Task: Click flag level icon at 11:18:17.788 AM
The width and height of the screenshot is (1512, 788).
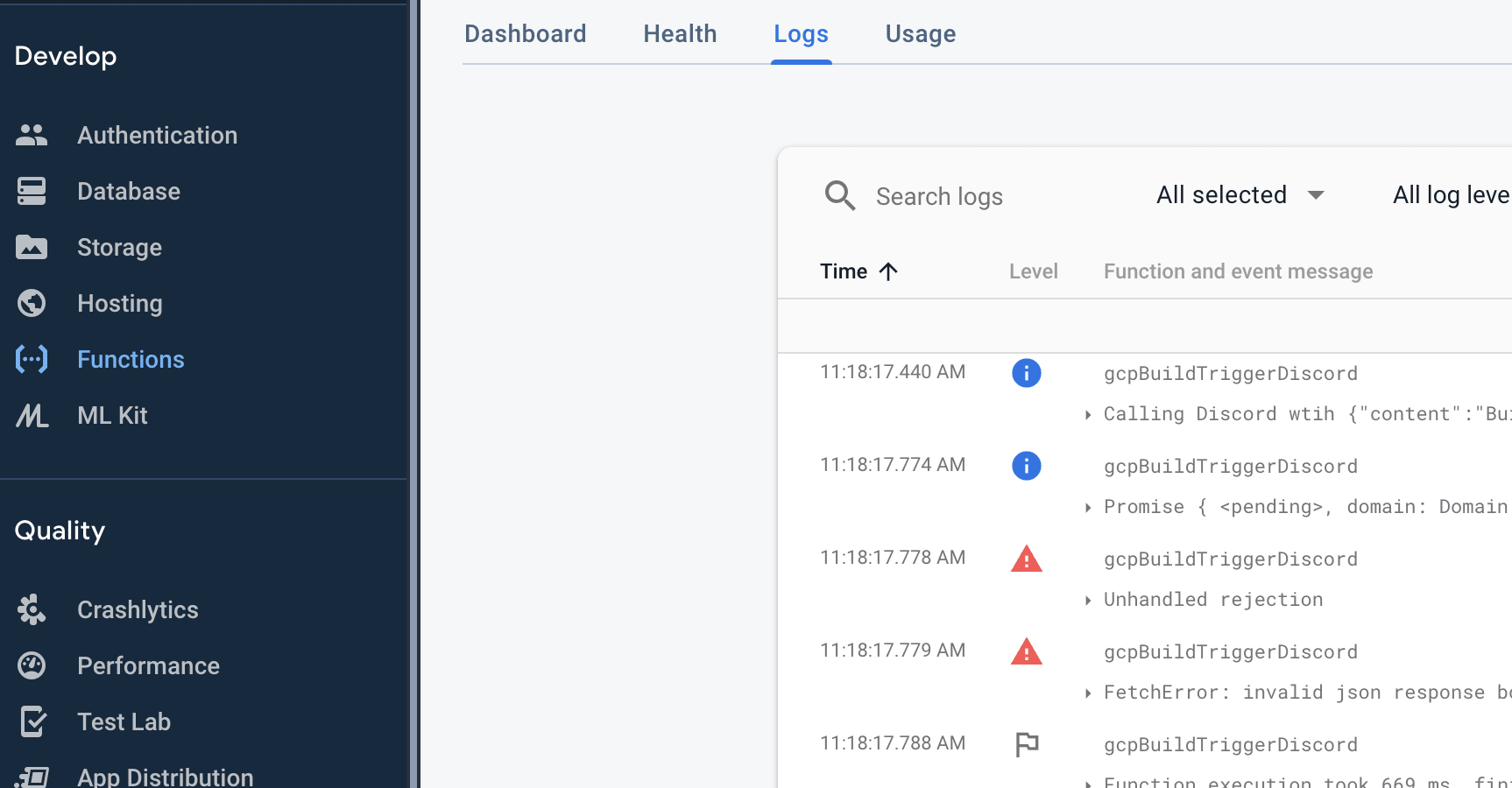Action: pos(1027,744)
